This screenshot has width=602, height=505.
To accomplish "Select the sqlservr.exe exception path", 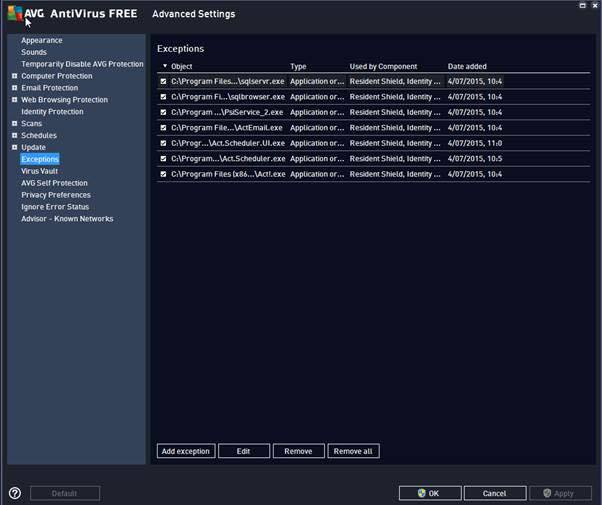I will 228,81.
